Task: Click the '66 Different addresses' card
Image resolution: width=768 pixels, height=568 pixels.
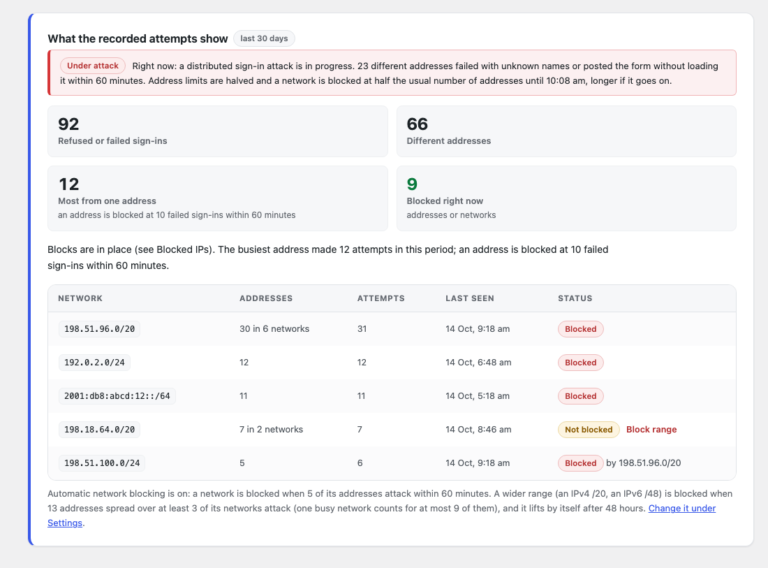Action: click(566, 131)
